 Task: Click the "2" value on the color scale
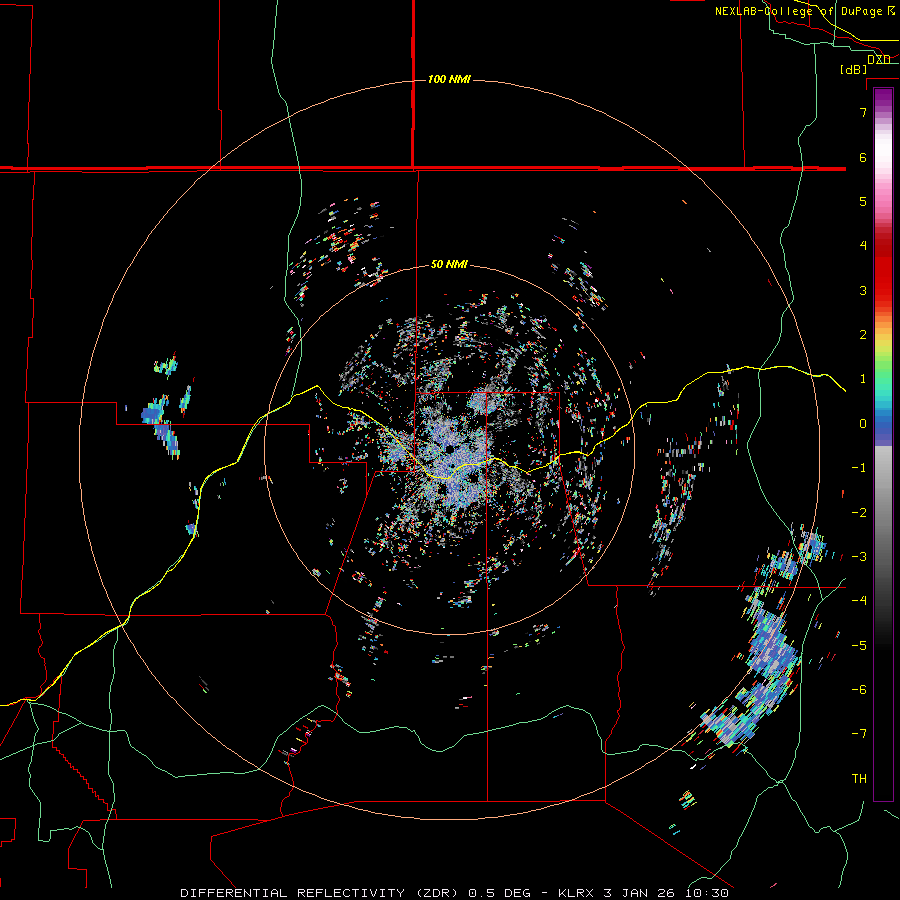pos(863,335)
